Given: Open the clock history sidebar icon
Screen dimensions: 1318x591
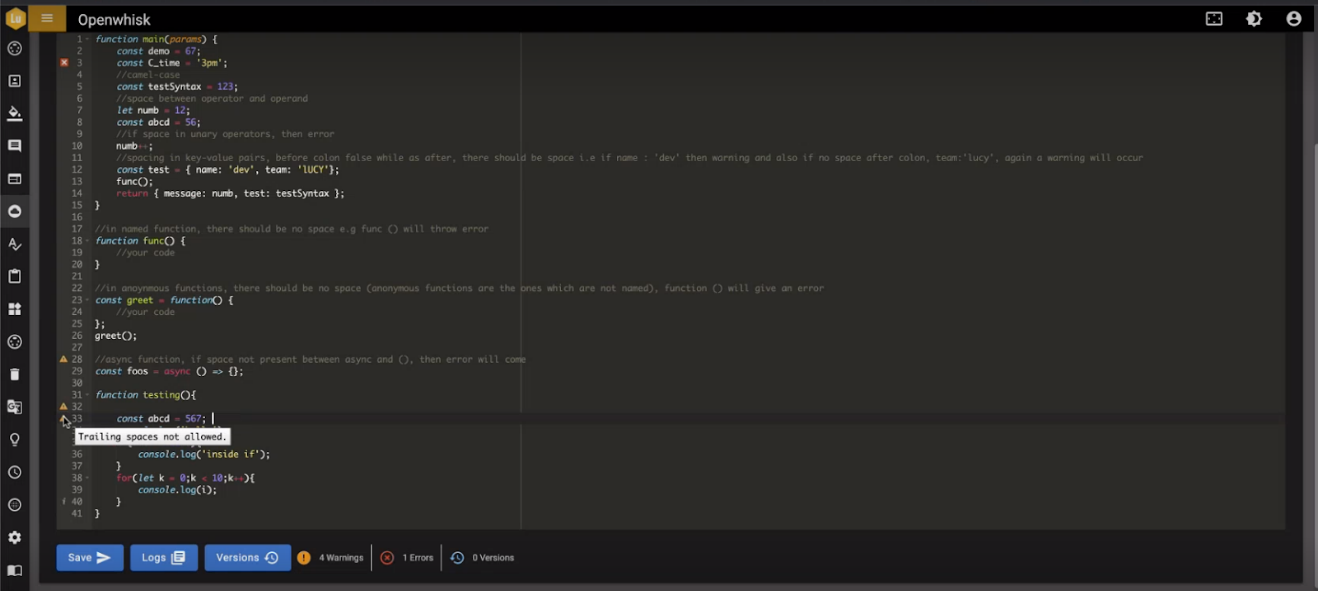Looking at the screenshot, I should click(15, 472).
